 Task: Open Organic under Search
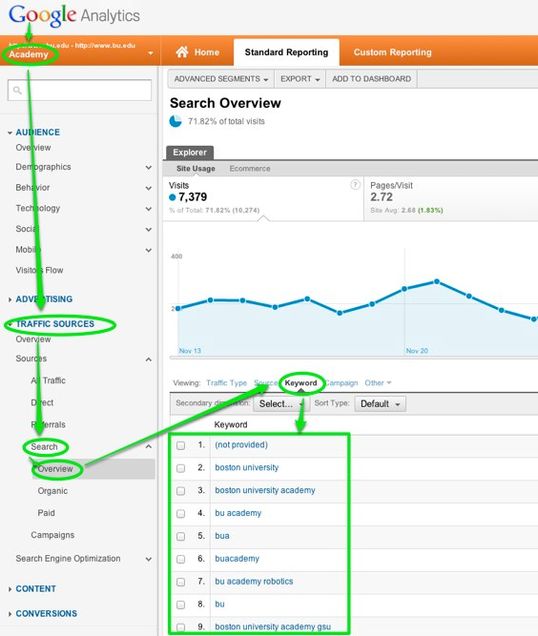coord(52,491)
